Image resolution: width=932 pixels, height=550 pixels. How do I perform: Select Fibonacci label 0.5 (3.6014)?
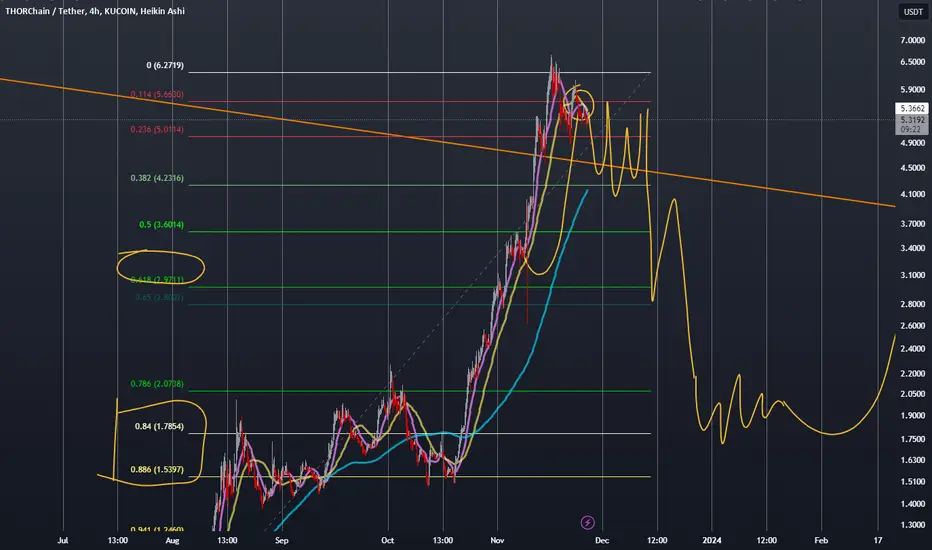pos(161,225)
